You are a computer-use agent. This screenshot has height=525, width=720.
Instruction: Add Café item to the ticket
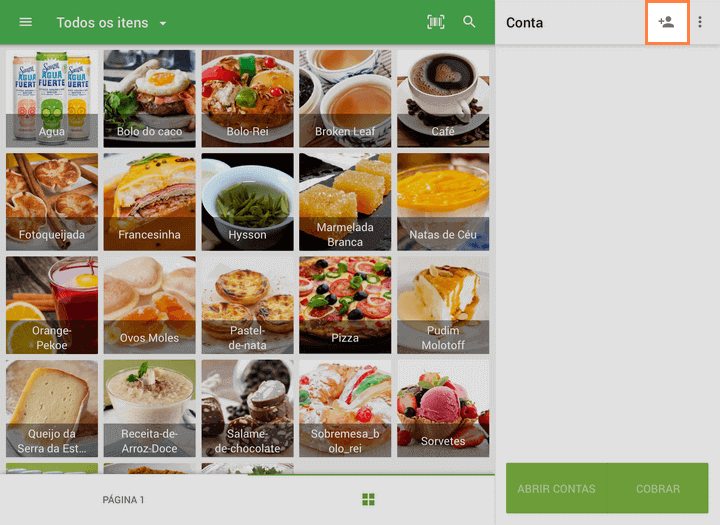pyautogui.click(x=443, y=98)
